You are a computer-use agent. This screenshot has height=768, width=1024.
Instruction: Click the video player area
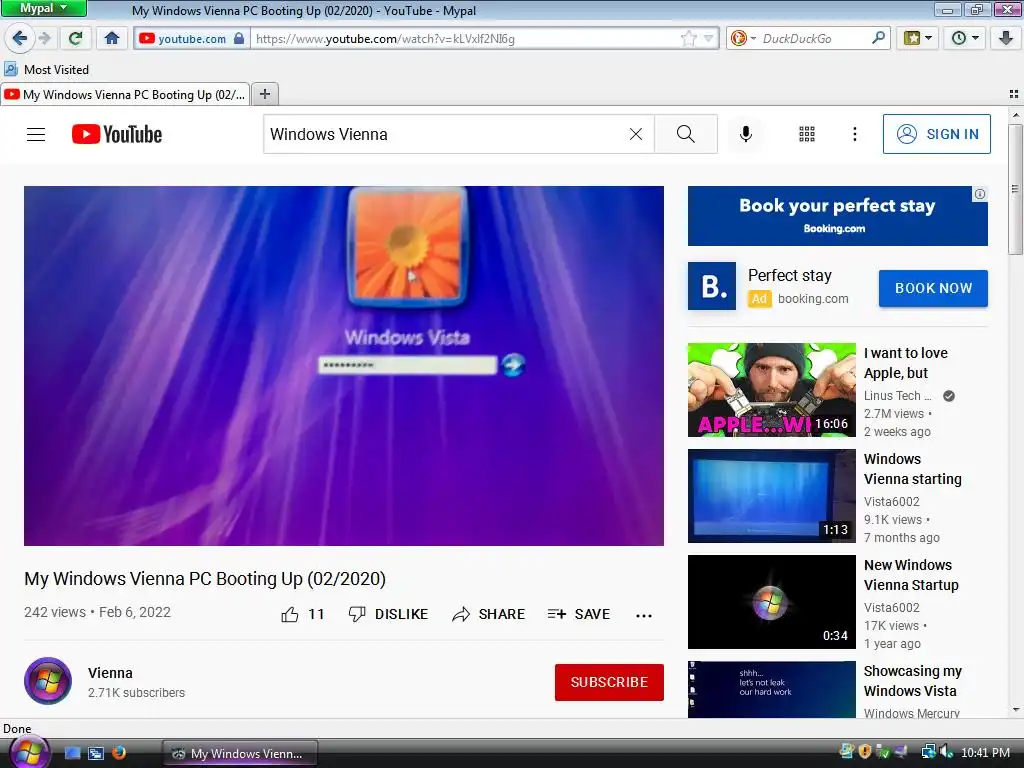pos(344,366)
